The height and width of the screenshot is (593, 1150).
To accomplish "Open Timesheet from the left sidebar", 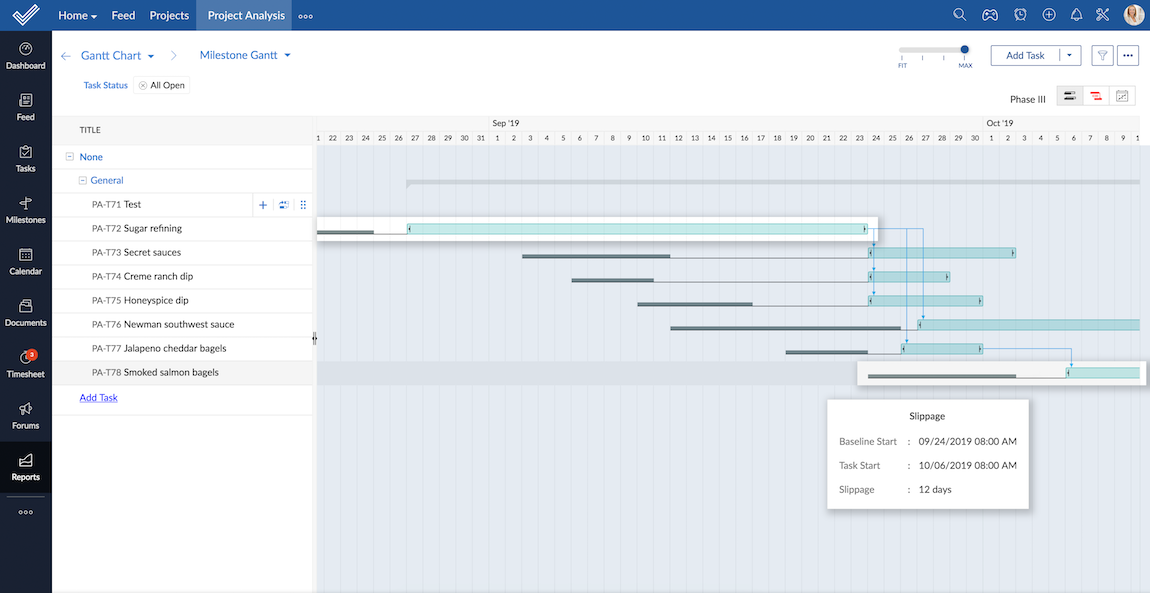I will pyautogui.click(x=25, y=363).
